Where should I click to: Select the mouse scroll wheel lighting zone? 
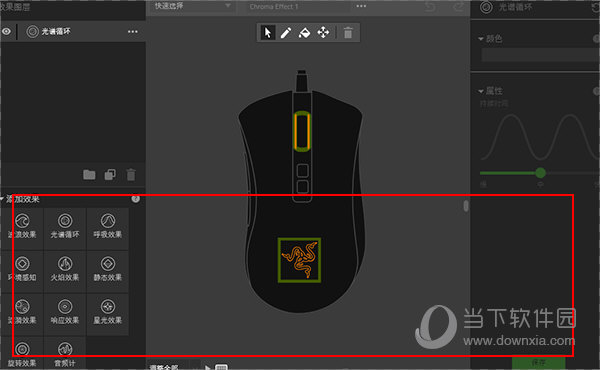click(302, 131)
